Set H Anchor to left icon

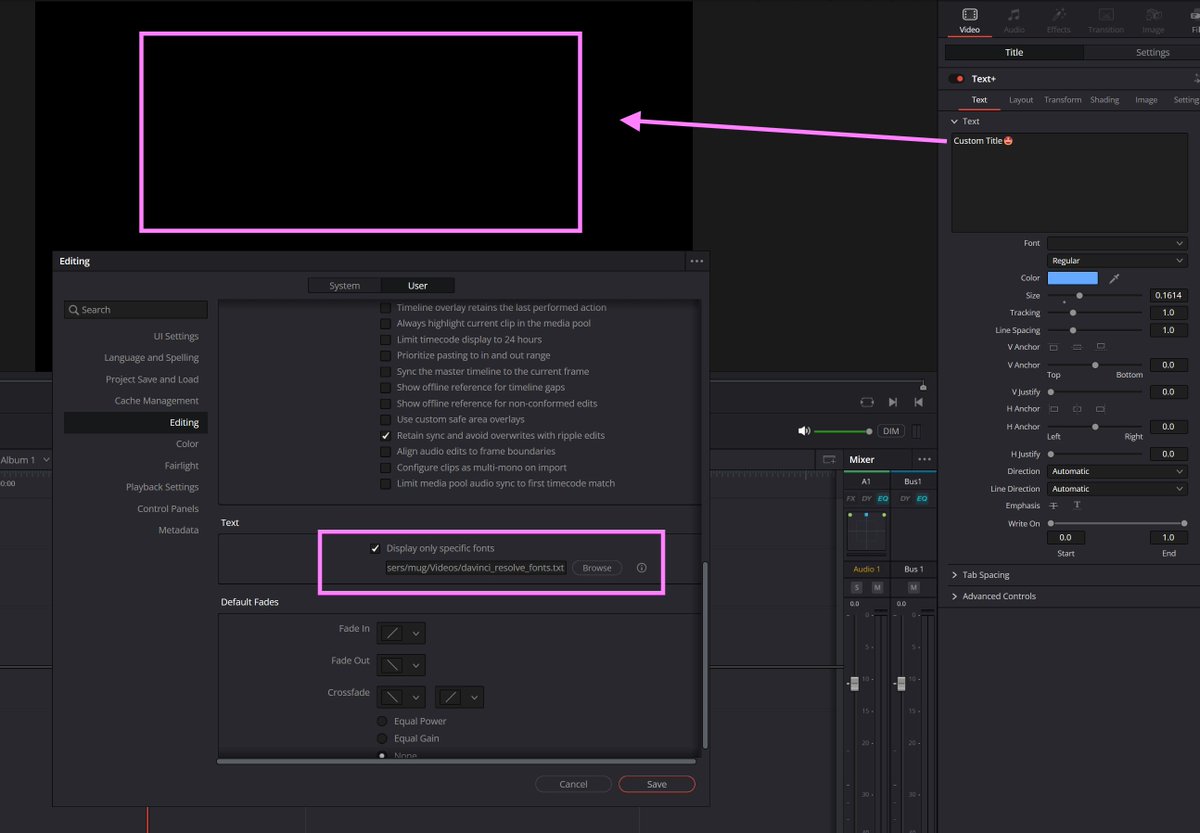coord(1054,409)
